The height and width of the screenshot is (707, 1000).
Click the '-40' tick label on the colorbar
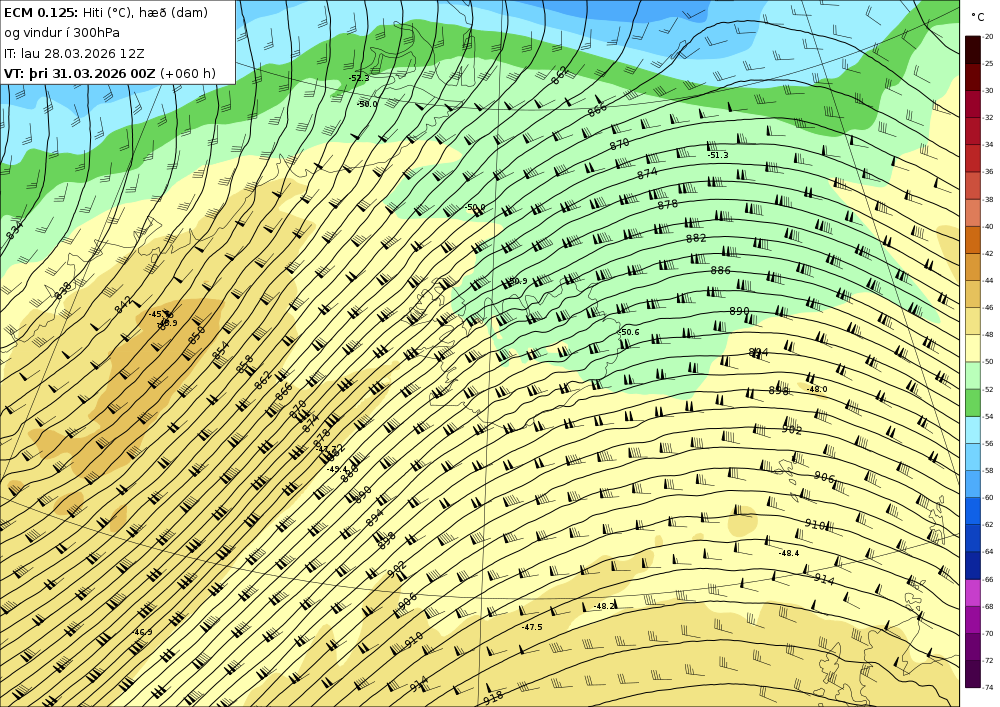[988, 226]
